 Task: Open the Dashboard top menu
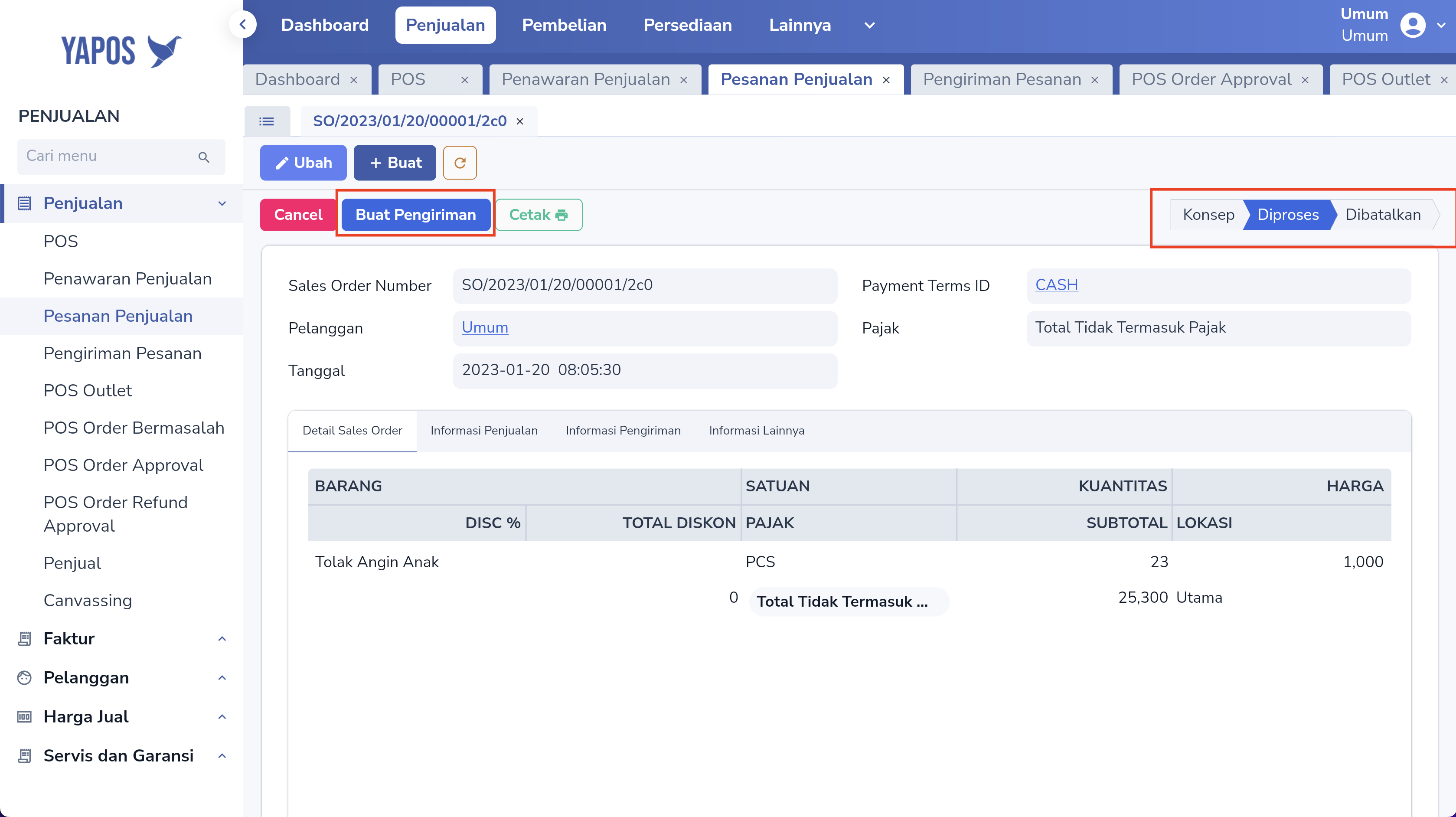point(324,25)
